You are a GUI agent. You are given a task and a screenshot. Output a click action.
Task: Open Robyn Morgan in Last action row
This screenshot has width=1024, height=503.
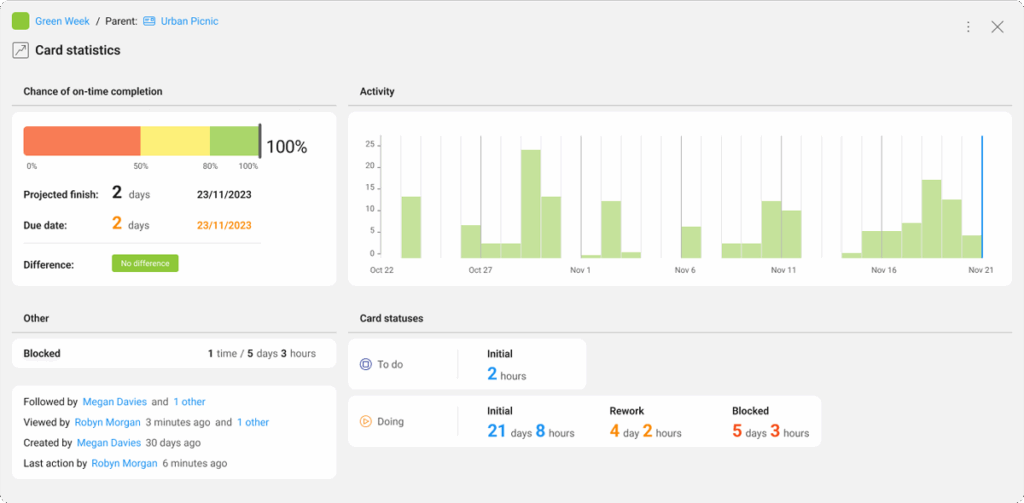[x=125, y=464]
